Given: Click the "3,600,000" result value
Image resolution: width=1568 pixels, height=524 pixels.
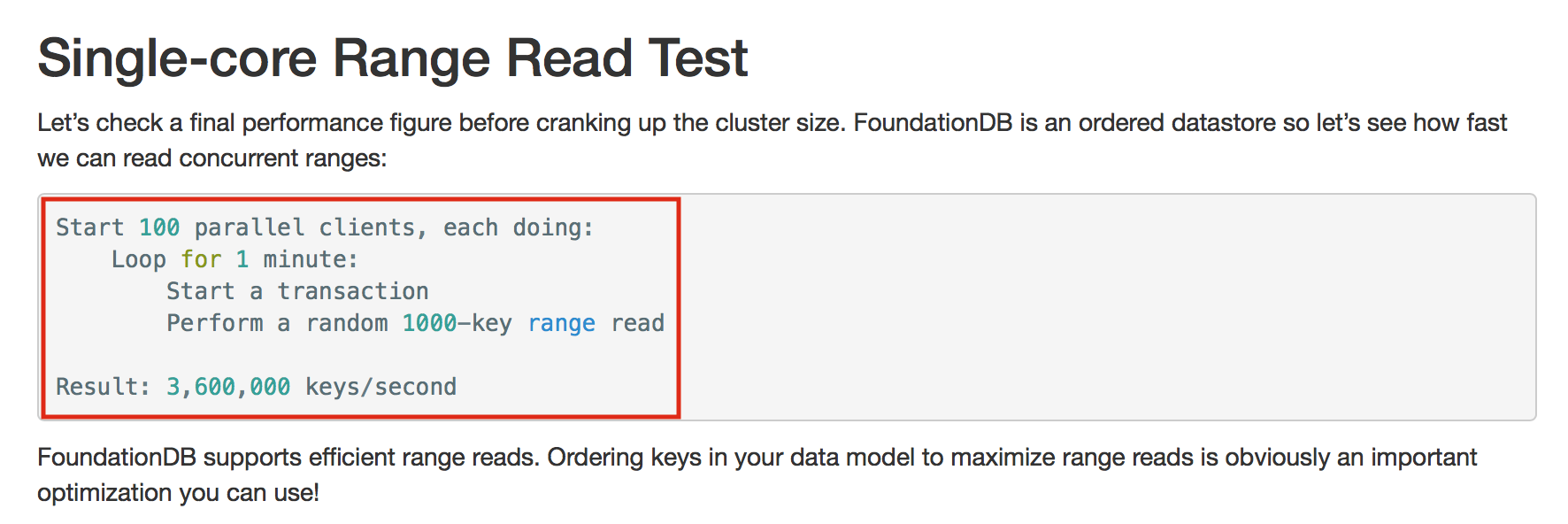Looking at the screenshot, I should point(228,387).
